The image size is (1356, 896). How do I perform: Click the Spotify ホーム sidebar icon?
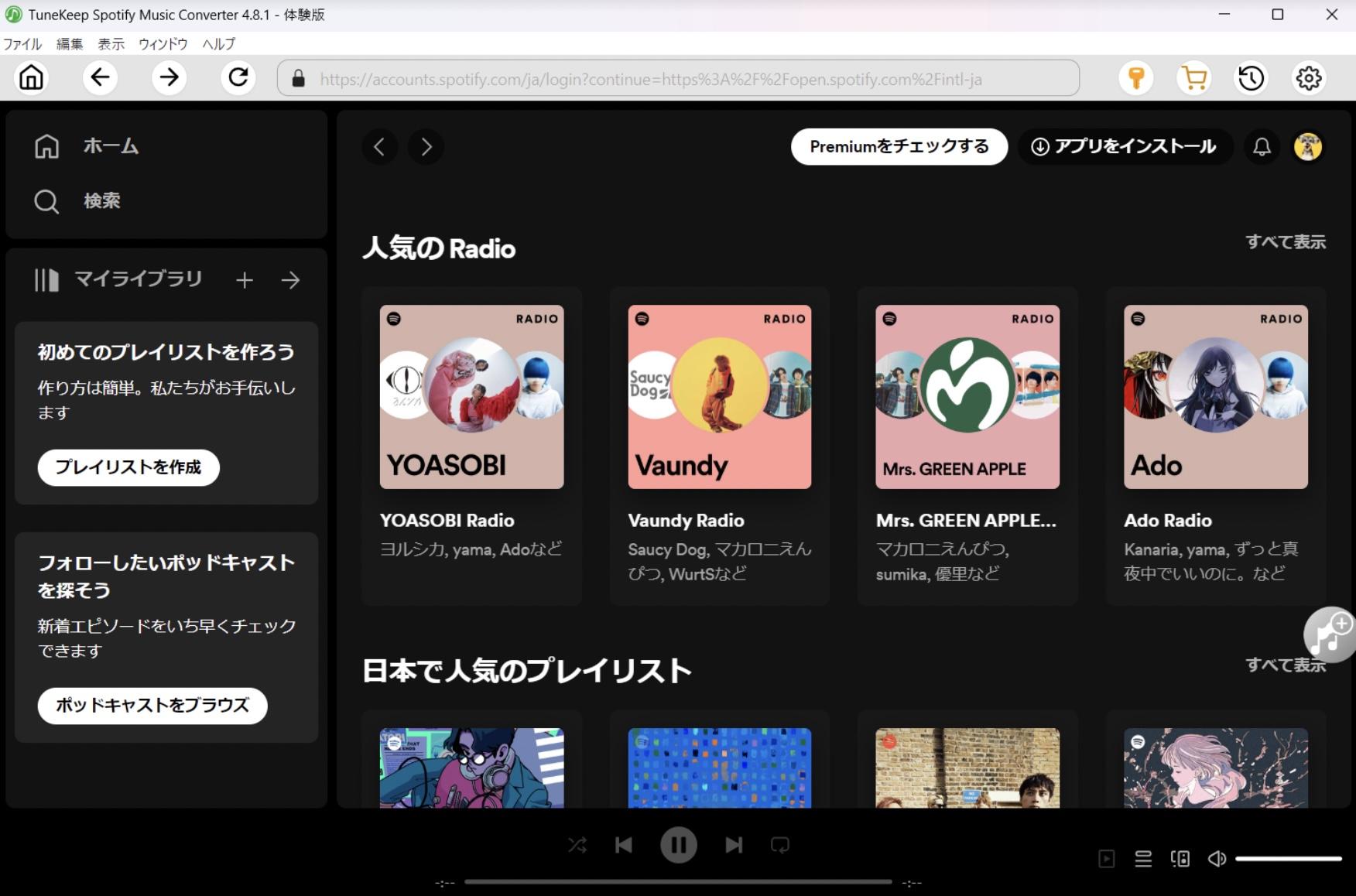click(x=46, y=146)
